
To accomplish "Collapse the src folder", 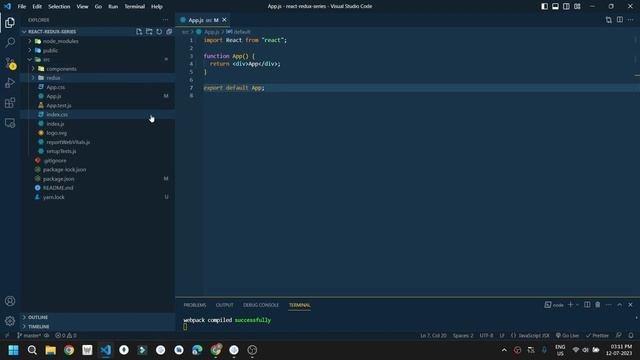I will click(x=30, y=60).
